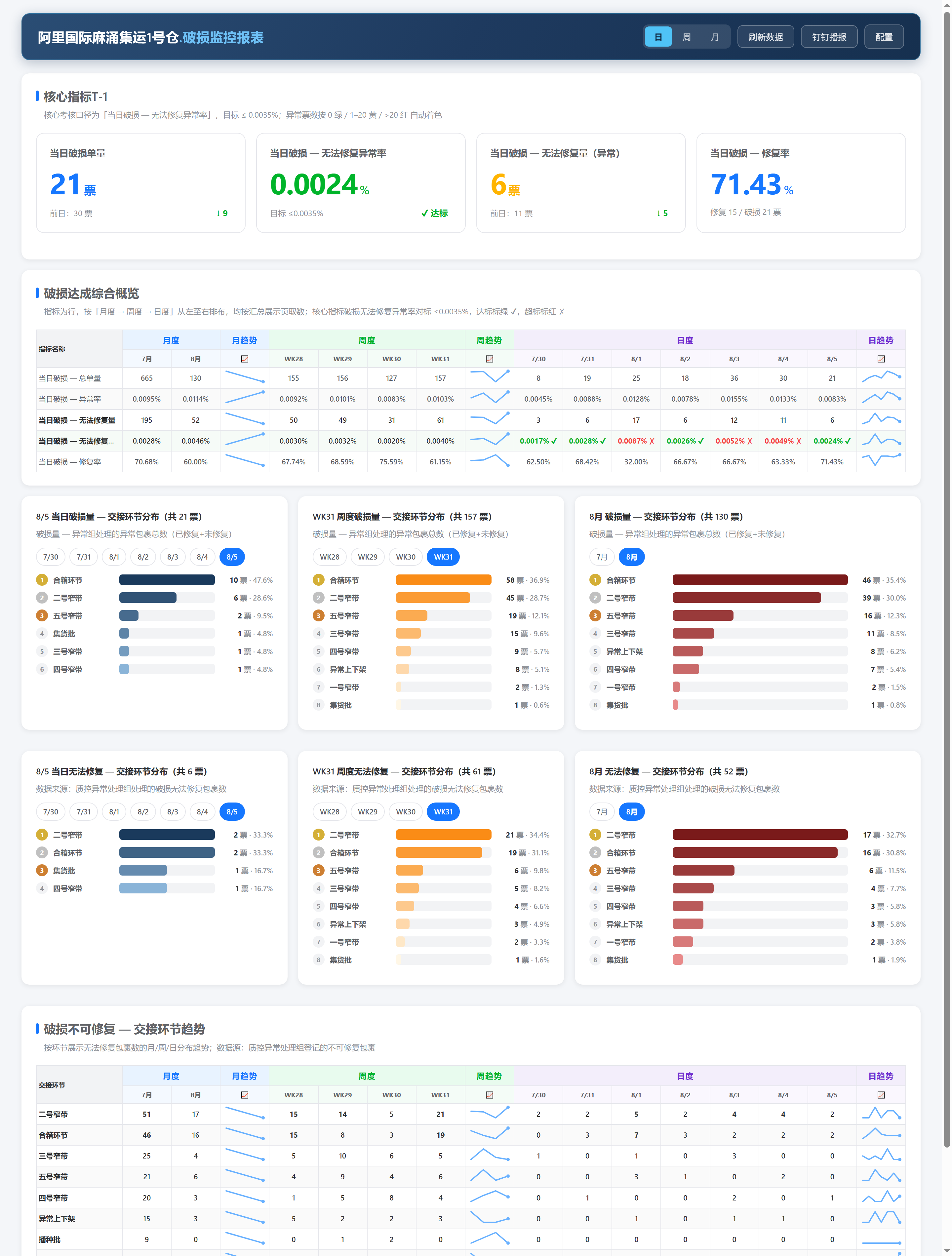Screen dimensions: 952x1256
Task: Click the 钉钉播报 button
Action: tap(829, 37)
